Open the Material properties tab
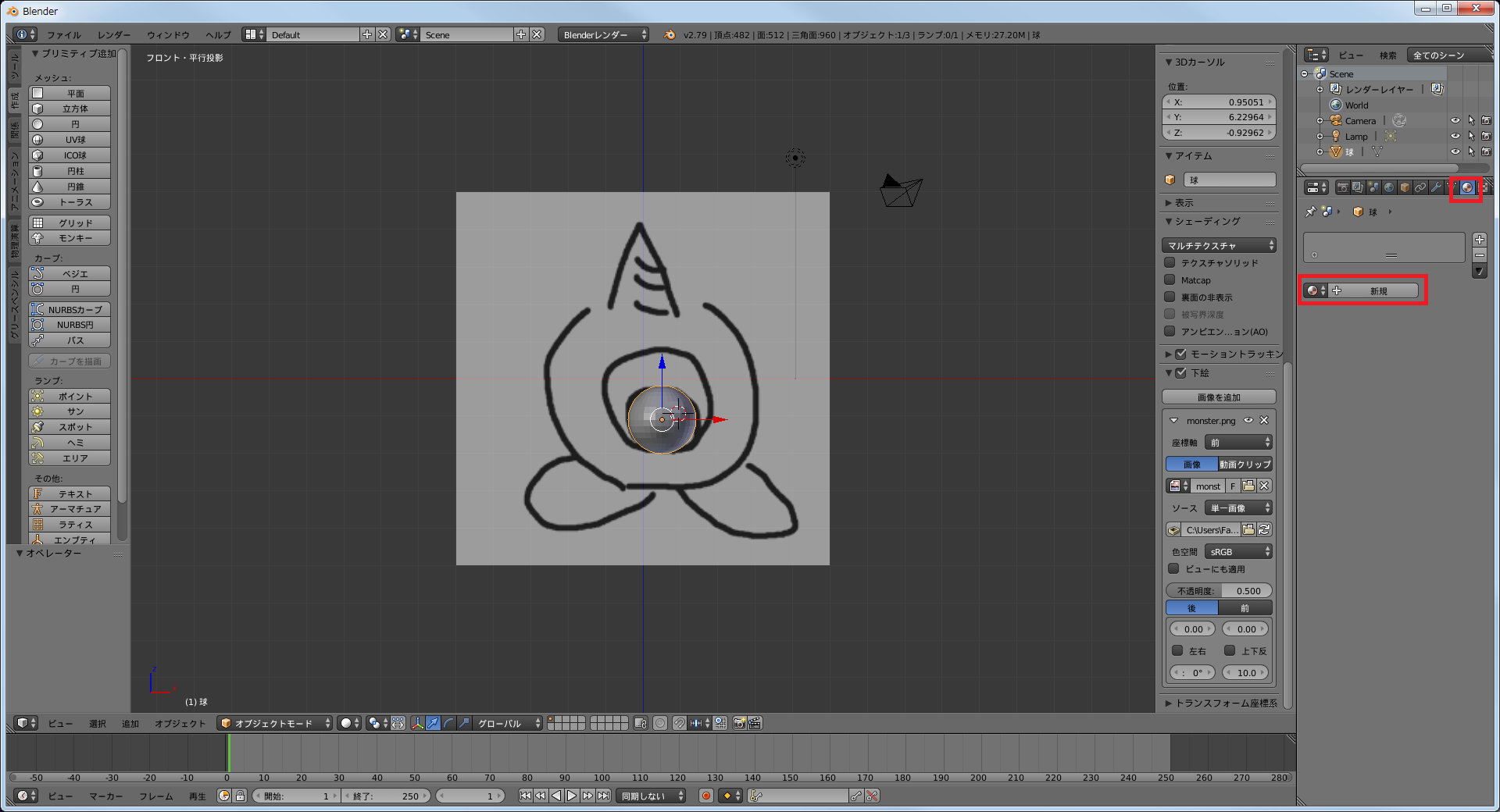The image size is (1500, 812). tap(1466, 187)
